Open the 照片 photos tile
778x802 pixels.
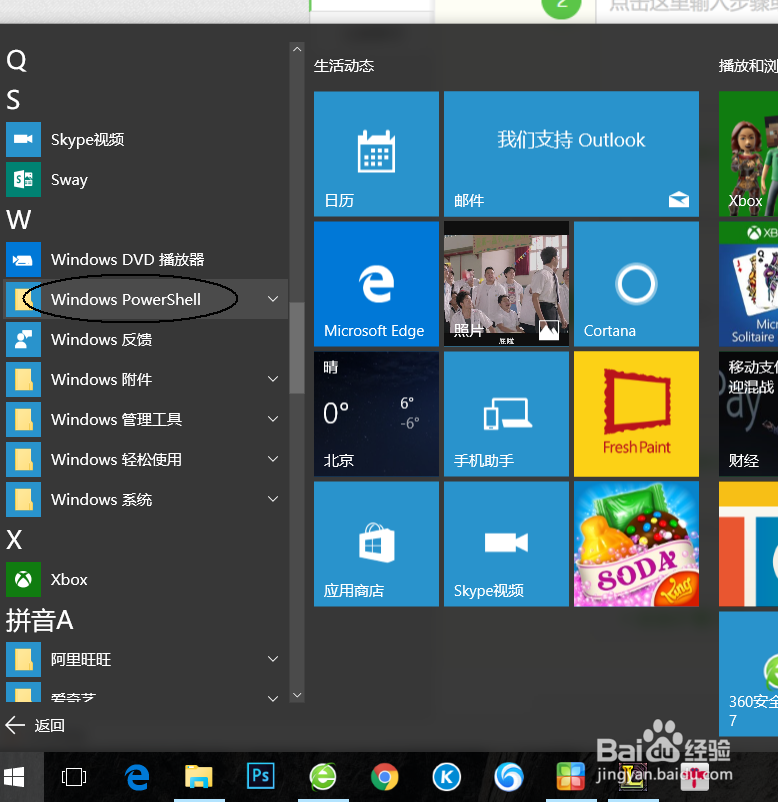506,284
